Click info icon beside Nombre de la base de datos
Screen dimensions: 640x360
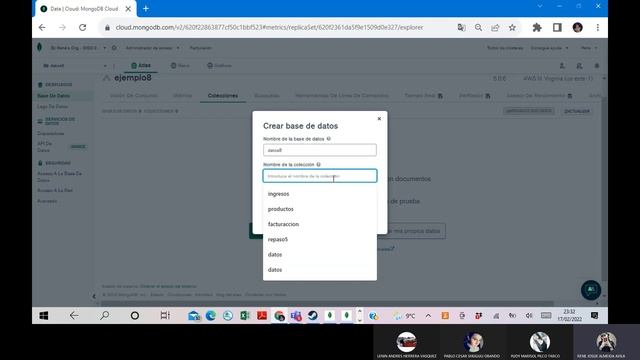[329, 139]
